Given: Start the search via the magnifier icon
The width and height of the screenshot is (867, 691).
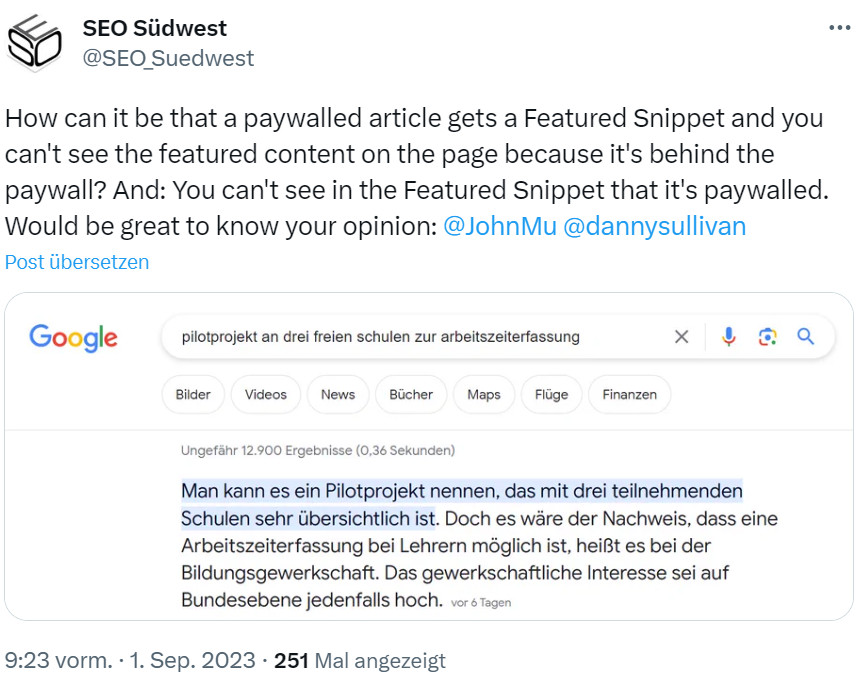Looking at the screenshot, I should click(x=806, y=337).
